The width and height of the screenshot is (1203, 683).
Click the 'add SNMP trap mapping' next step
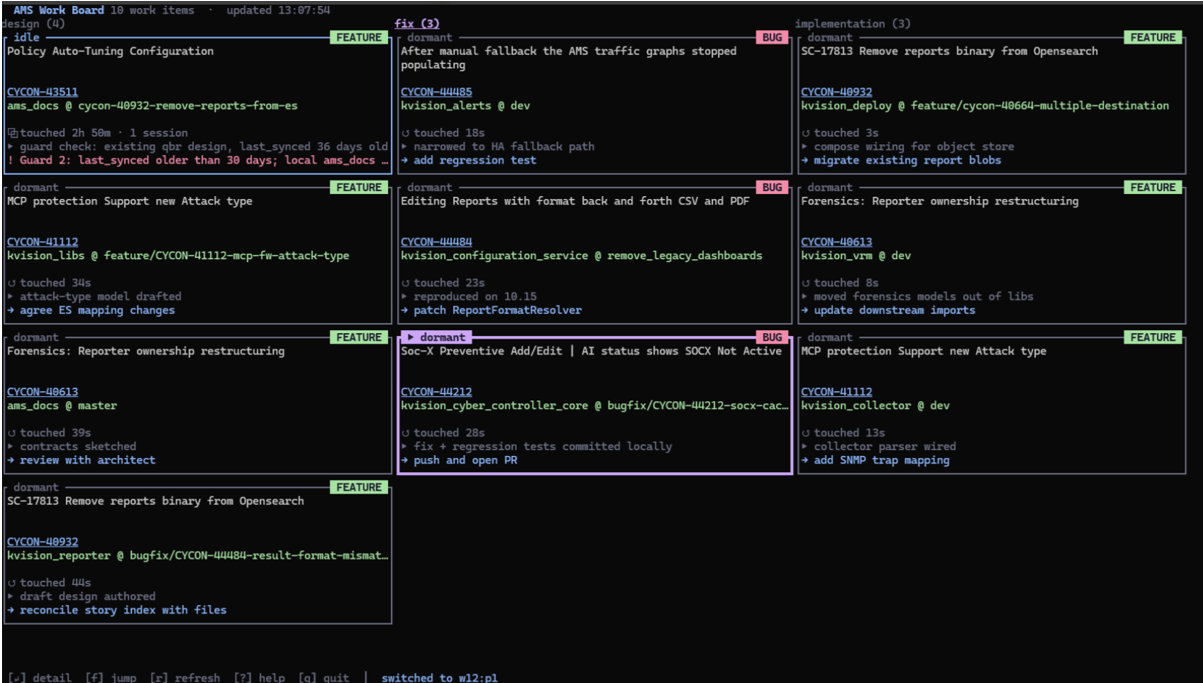point(875,460)
